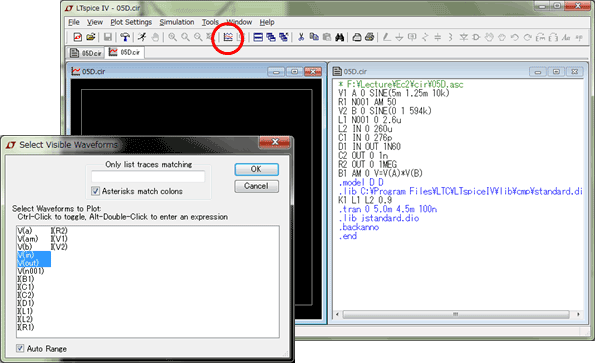Click Cancel in Select Visible Waveforms
Screen dimensions: 595x363
tap(257, 186)
